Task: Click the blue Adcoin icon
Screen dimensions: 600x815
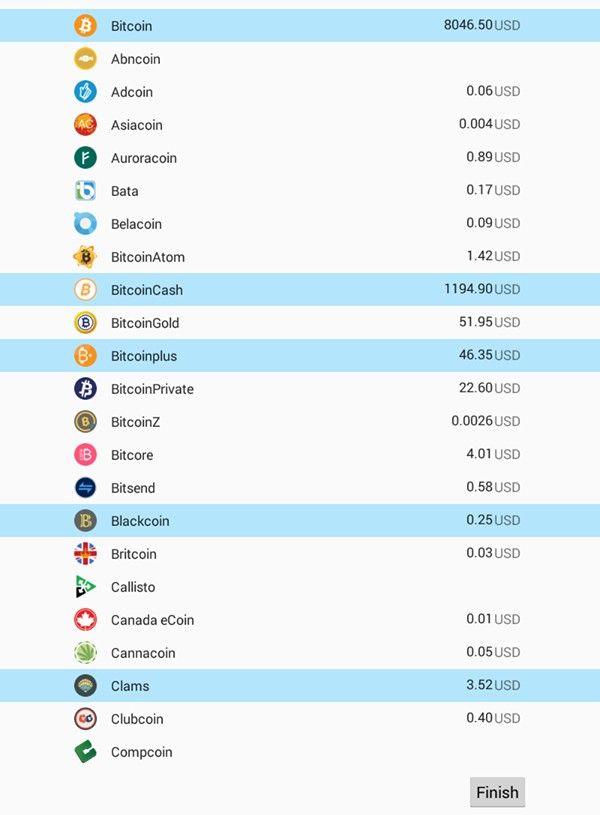Action: click(x=86, y=92)
